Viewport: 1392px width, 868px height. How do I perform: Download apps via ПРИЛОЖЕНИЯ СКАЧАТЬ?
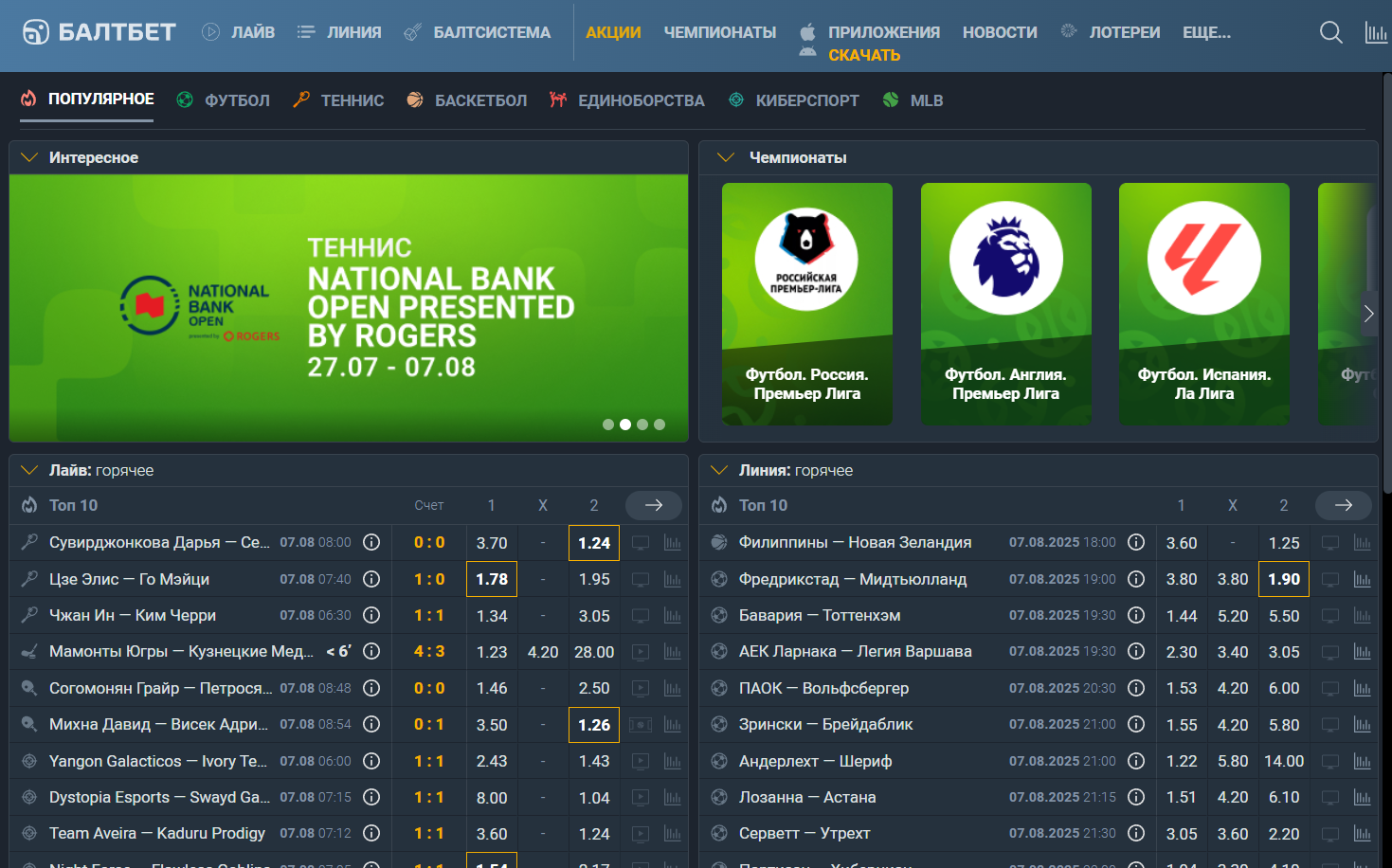pyautogui.click(x=870, y=44)
